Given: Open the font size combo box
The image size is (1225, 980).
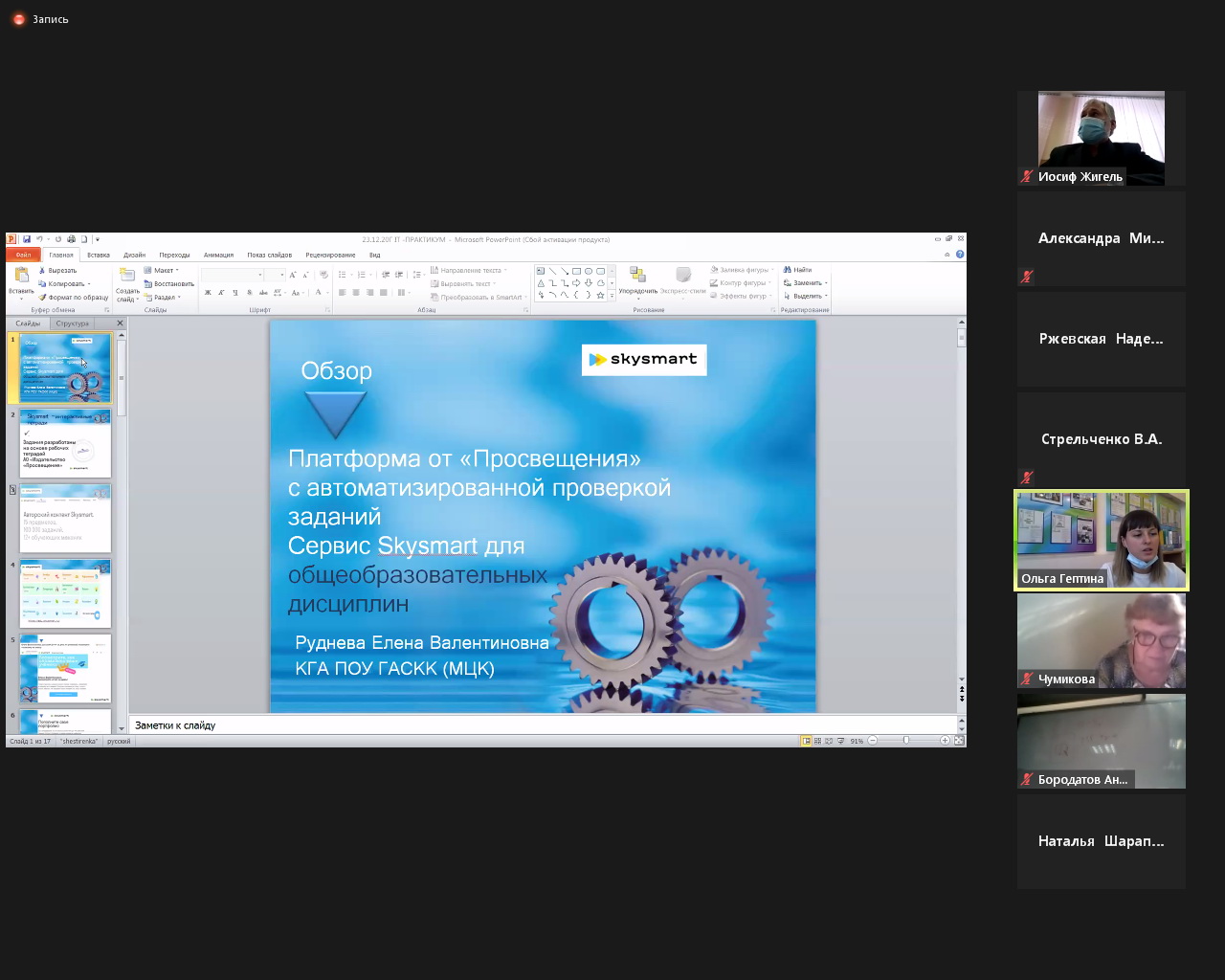Looking at the screenshot, I should [275, 275].
